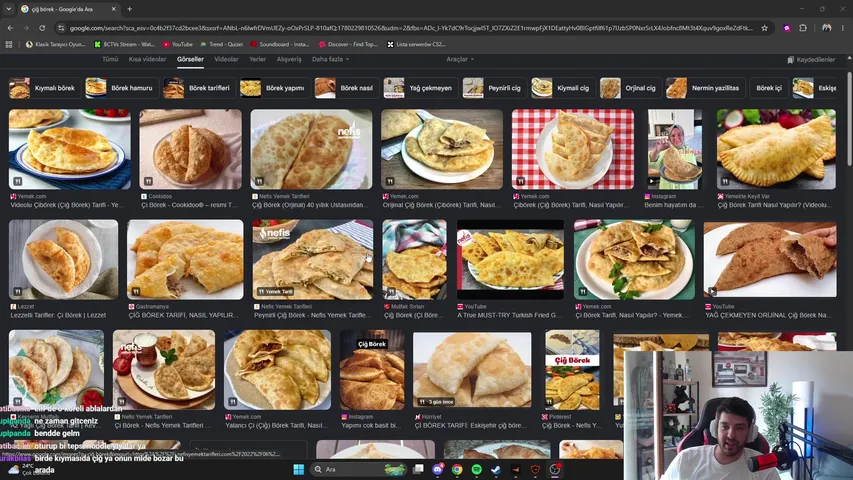Image resolution: width=853 pixels, height=480 pixels.
Task: Select the Börek yapımı filter chip
Action: pyautogui.click(x=275, y=88)
